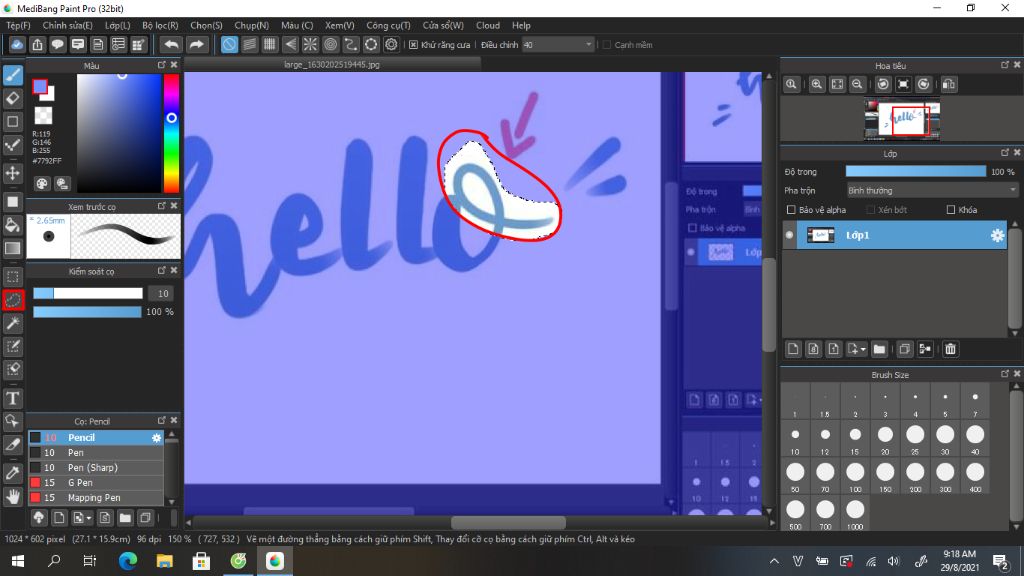Undock the Brush Size panel
1024x576 pixels.
(1004, 374)
